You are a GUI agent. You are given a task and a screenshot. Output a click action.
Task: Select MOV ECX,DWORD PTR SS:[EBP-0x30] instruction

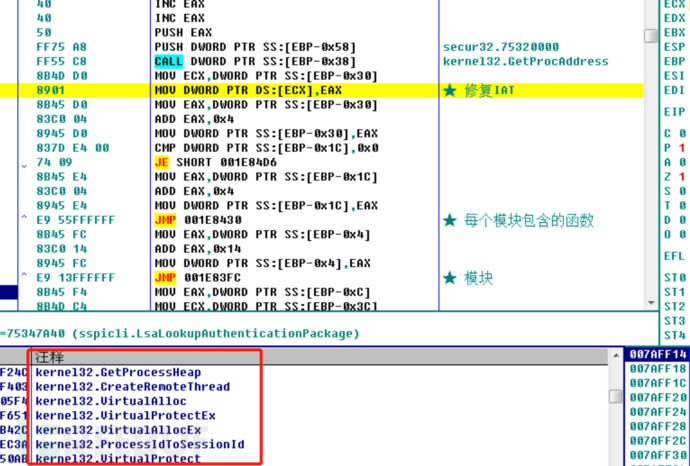tap(266, 76)
